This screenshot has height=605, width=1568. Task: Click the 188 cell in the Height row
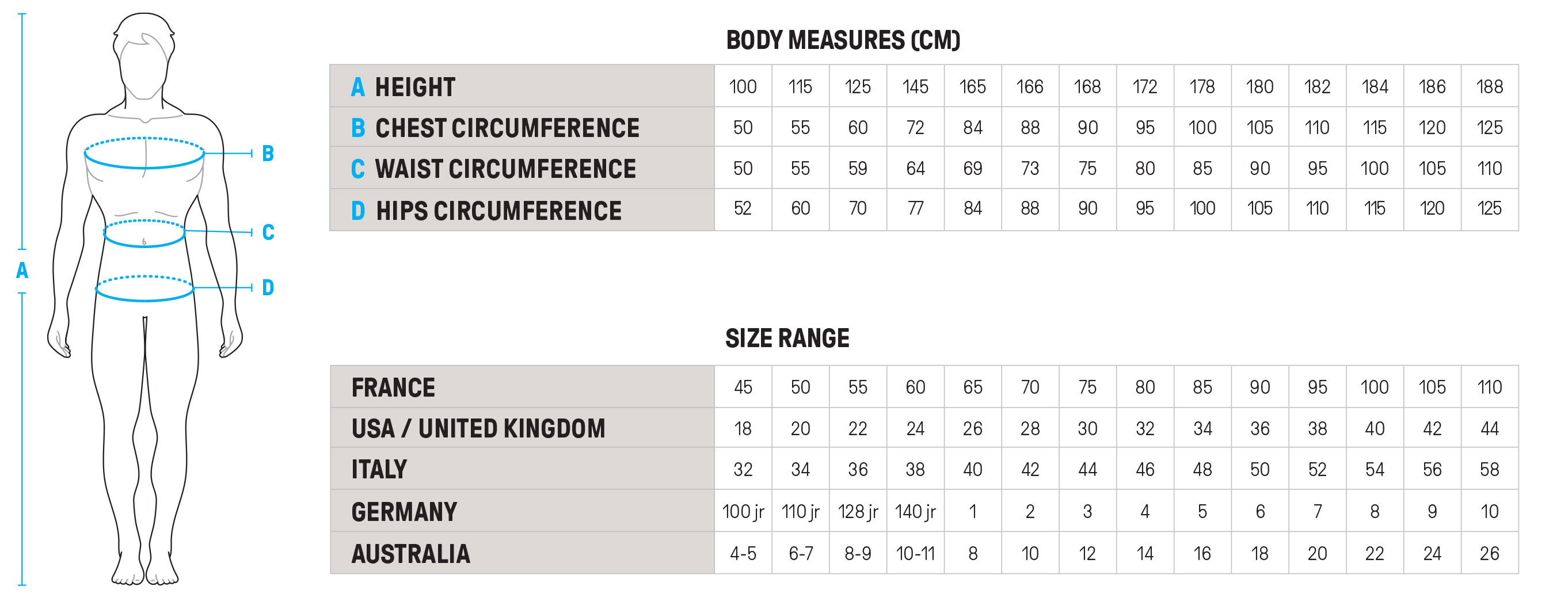(x=1490, y=87)
